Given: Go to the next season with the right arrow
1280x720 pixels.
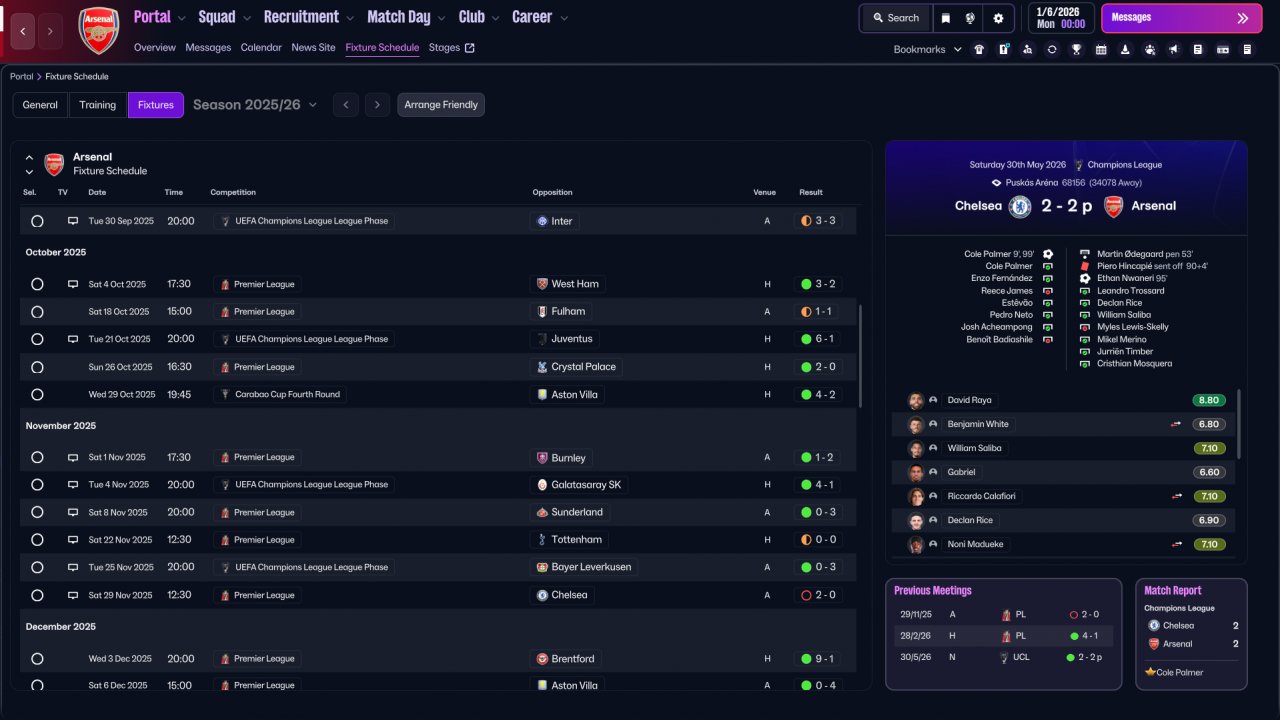Looking at the screenshot, I should point(377,105).
